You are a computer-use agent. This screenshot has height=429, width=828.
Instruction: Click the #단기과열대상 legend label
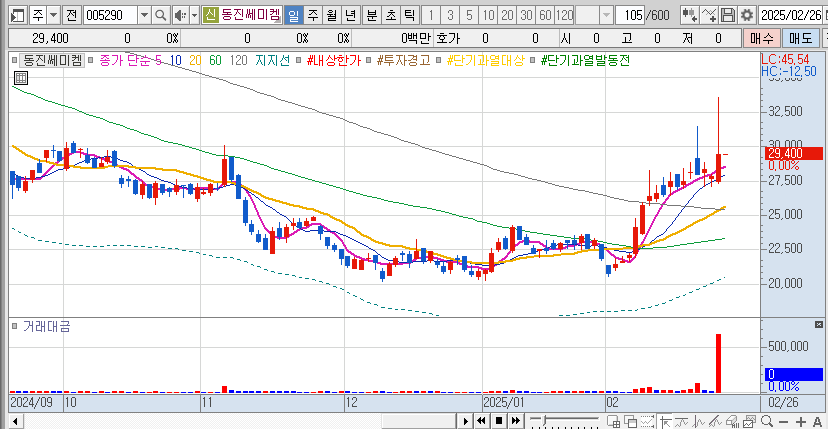coord(485,61)
